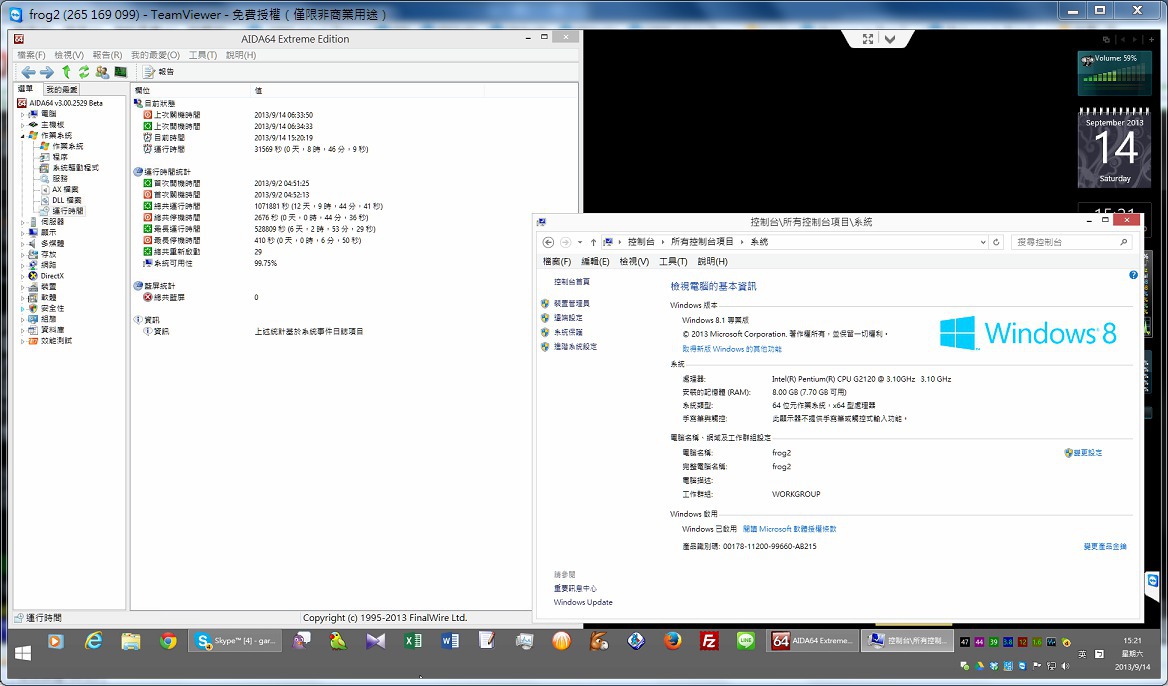
Task: Click the green monitor icon in AIDA64's toolbar
Action: pos(120,72)
